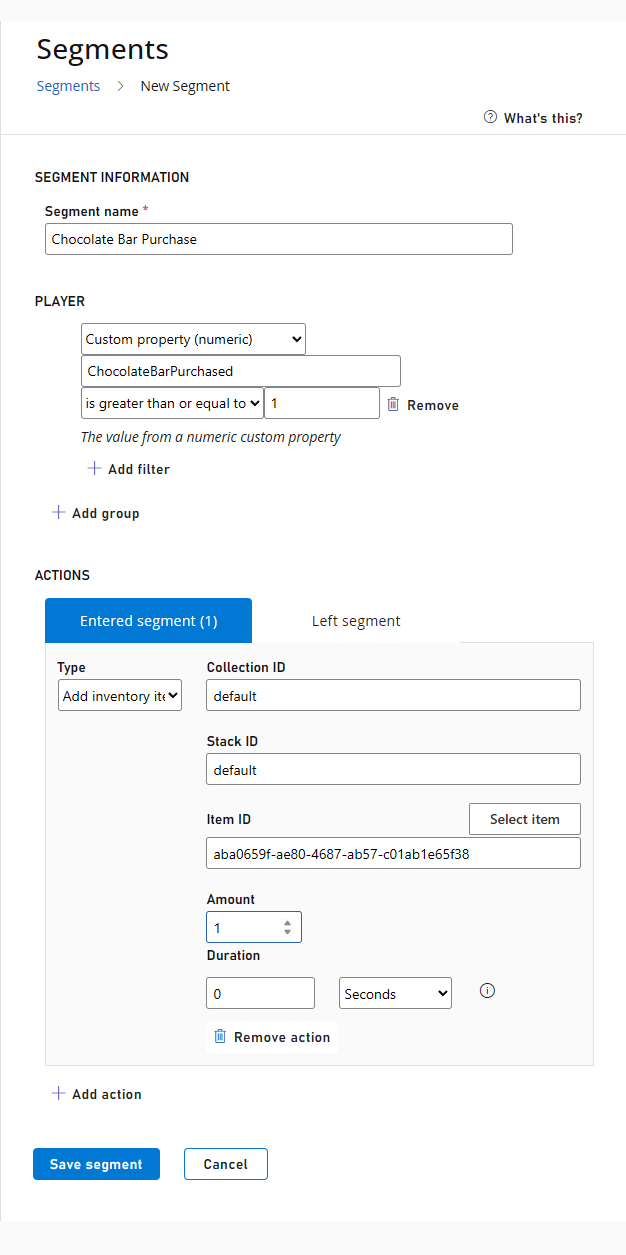Click the What's this? link text
Viewport: 626px width, 1255px height.
coord(543,118)
